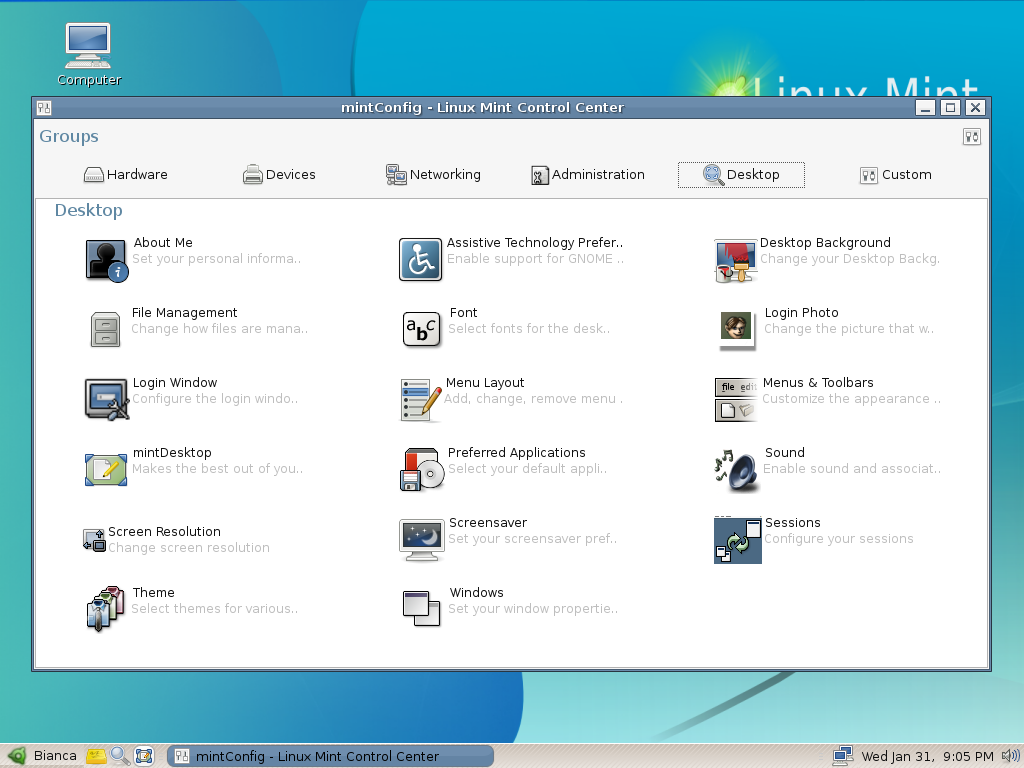View the Custom group

[x=895, y=175]
